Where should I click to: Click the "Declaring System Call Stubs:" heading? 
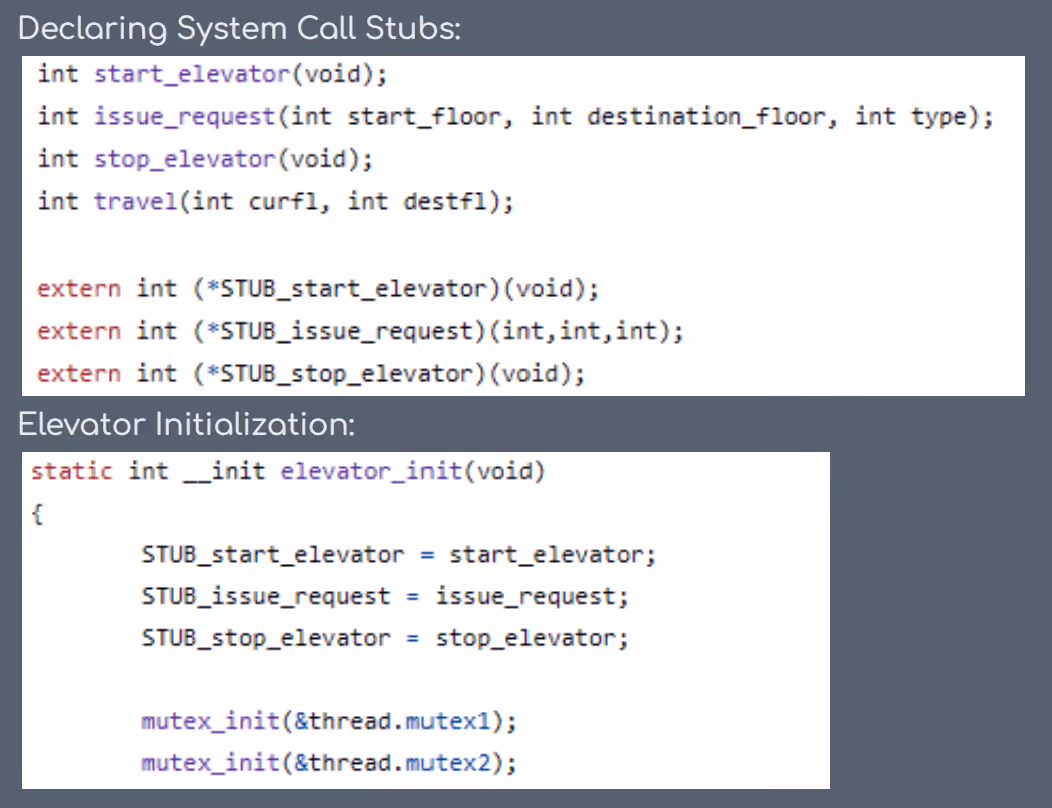pyautogui.click(x=239, y=29)
